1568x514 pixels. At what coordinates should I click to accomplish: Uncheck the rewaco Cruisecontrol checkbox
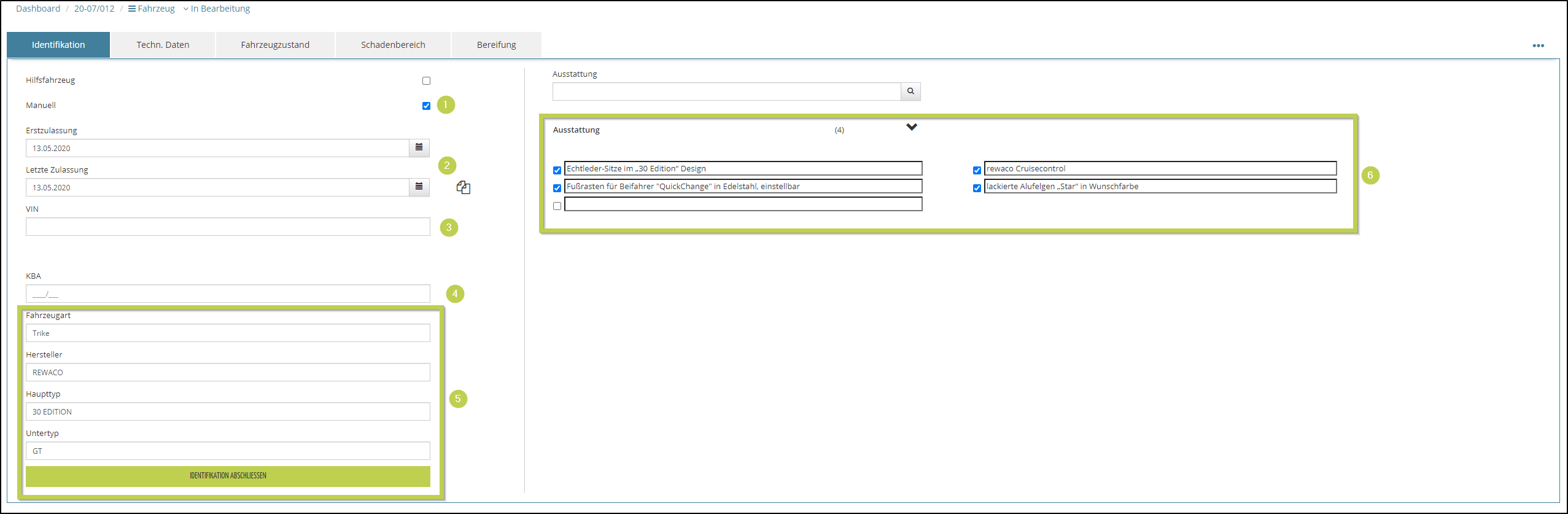pos(977,170)
